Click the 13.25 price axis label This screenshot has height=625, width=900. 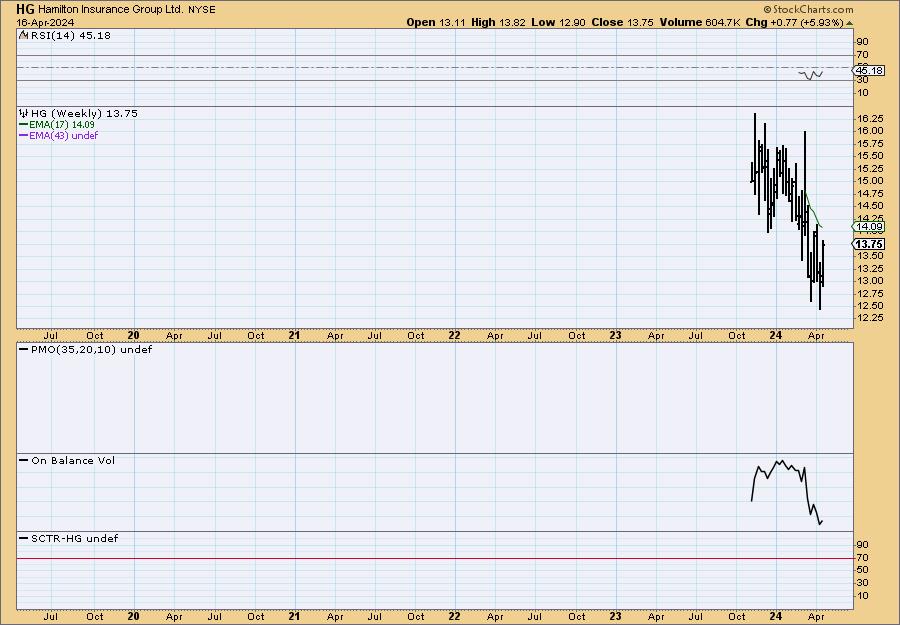pos(870,269)
